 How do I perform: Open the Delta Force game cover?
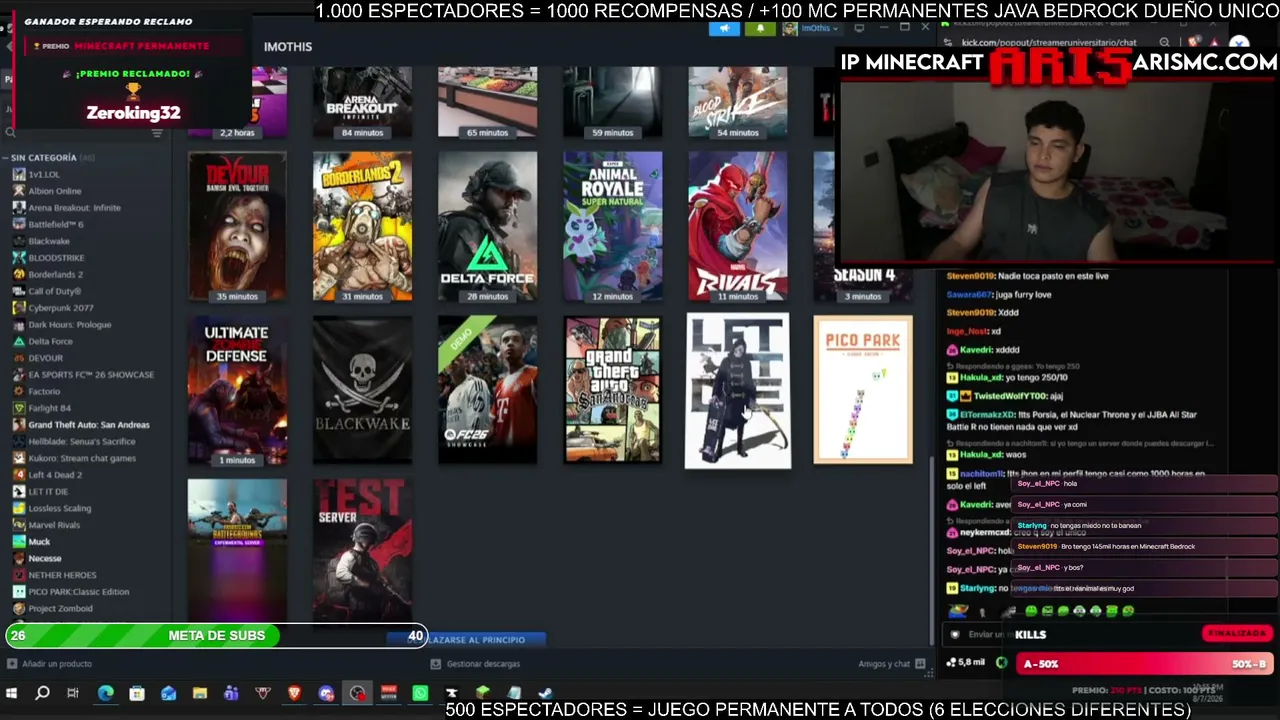[x=487, y=226]
